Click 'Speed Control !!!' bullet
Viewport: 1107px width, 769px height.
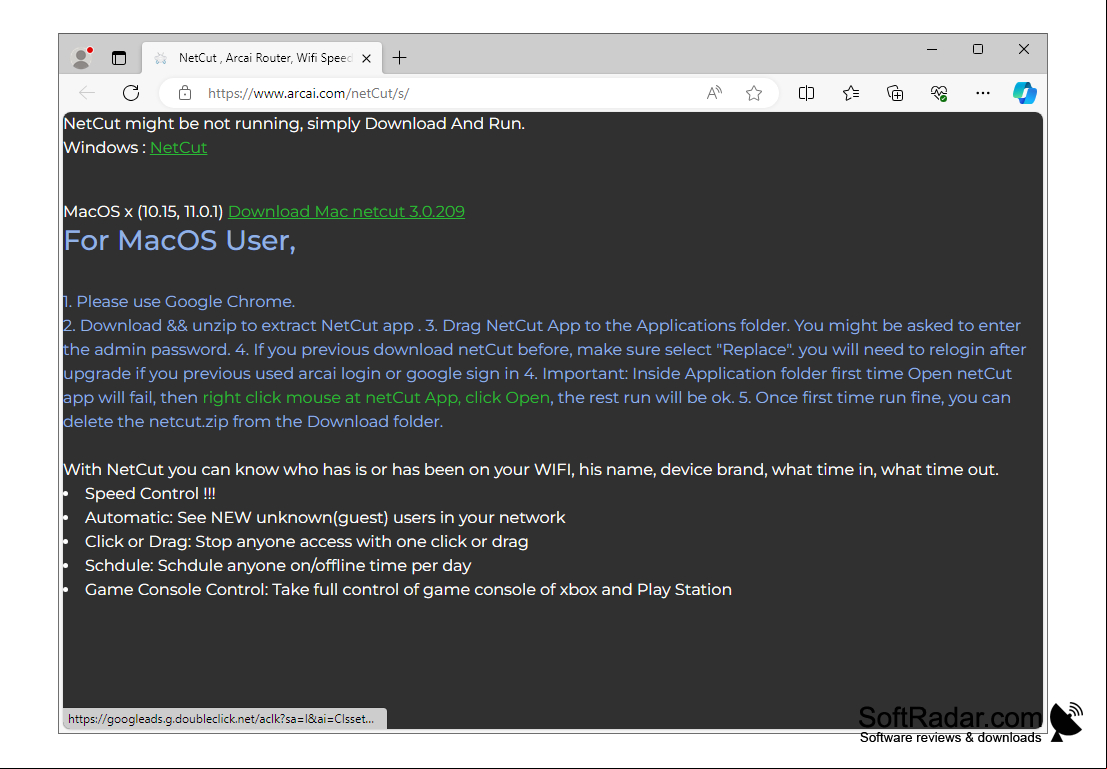[150, 494]
